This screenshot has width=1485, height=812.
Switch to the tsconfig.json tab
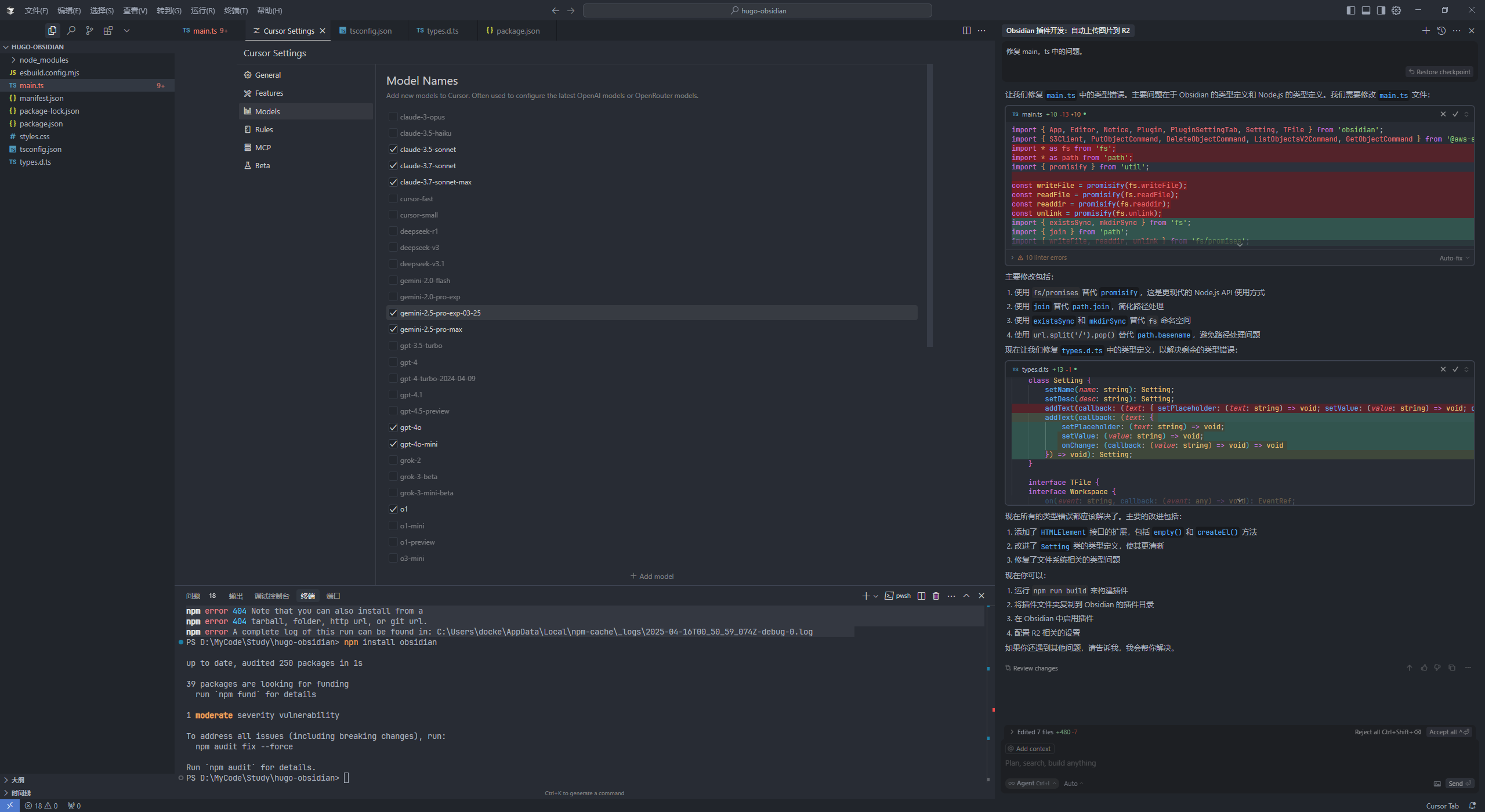coord(365,30)
